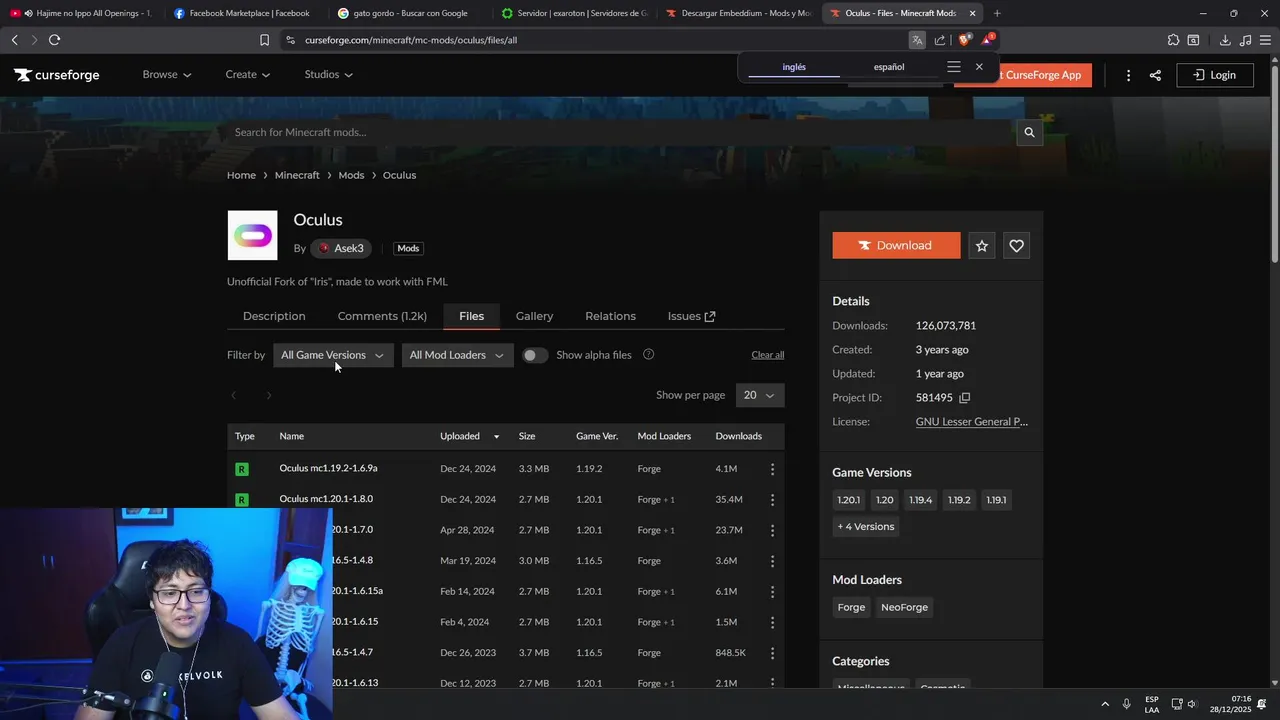The height and width of the screenshot is (720, 1280).
Task: Click the Brave Rewards triangle icon
Action: (988, 40)
